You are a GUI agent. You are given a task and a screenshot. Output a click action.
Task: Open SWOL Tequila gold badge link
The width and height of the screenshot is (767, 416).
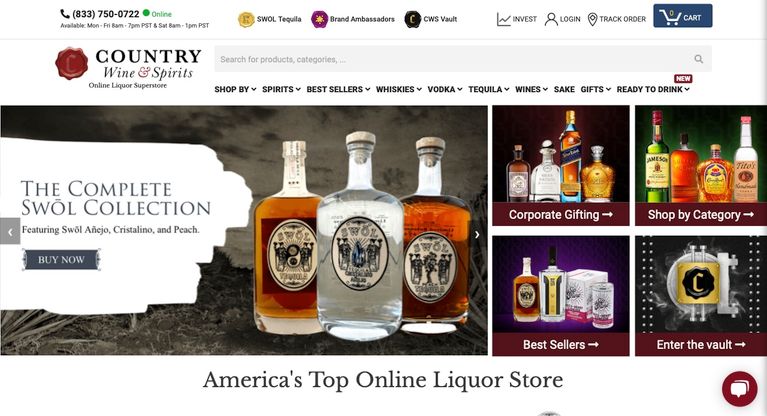tap(246, 19)
